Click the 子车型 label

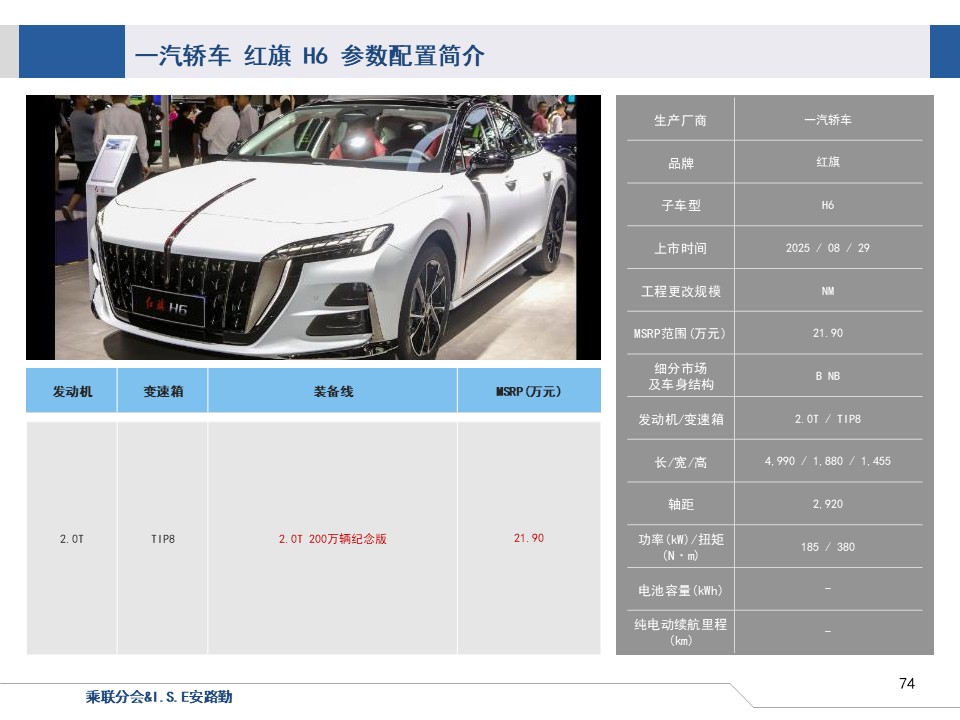680,206
